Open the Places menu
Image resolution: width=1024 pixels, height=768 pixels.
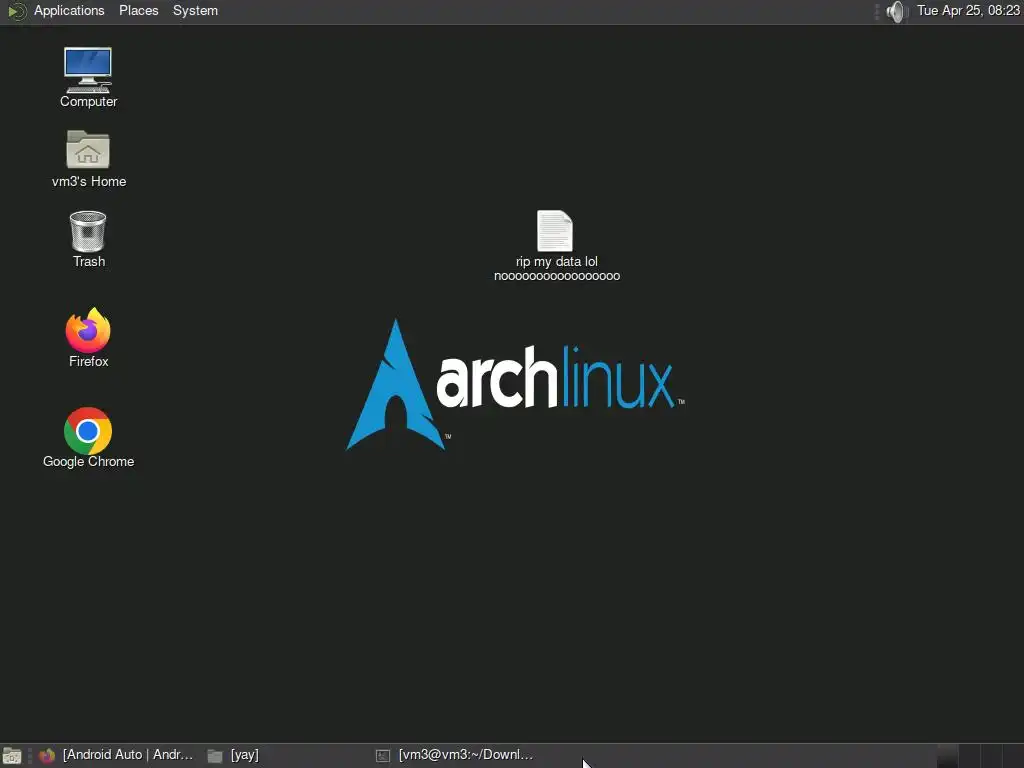point(138,10)
